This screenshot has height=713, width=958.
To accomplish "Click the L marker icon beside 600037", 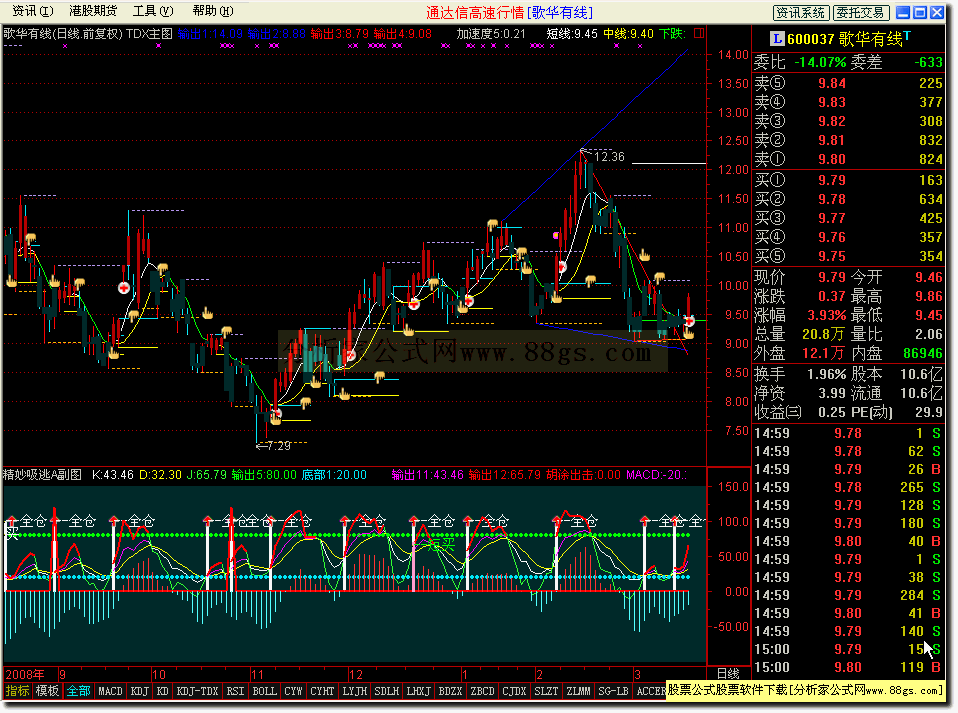I will click(777, 39).
